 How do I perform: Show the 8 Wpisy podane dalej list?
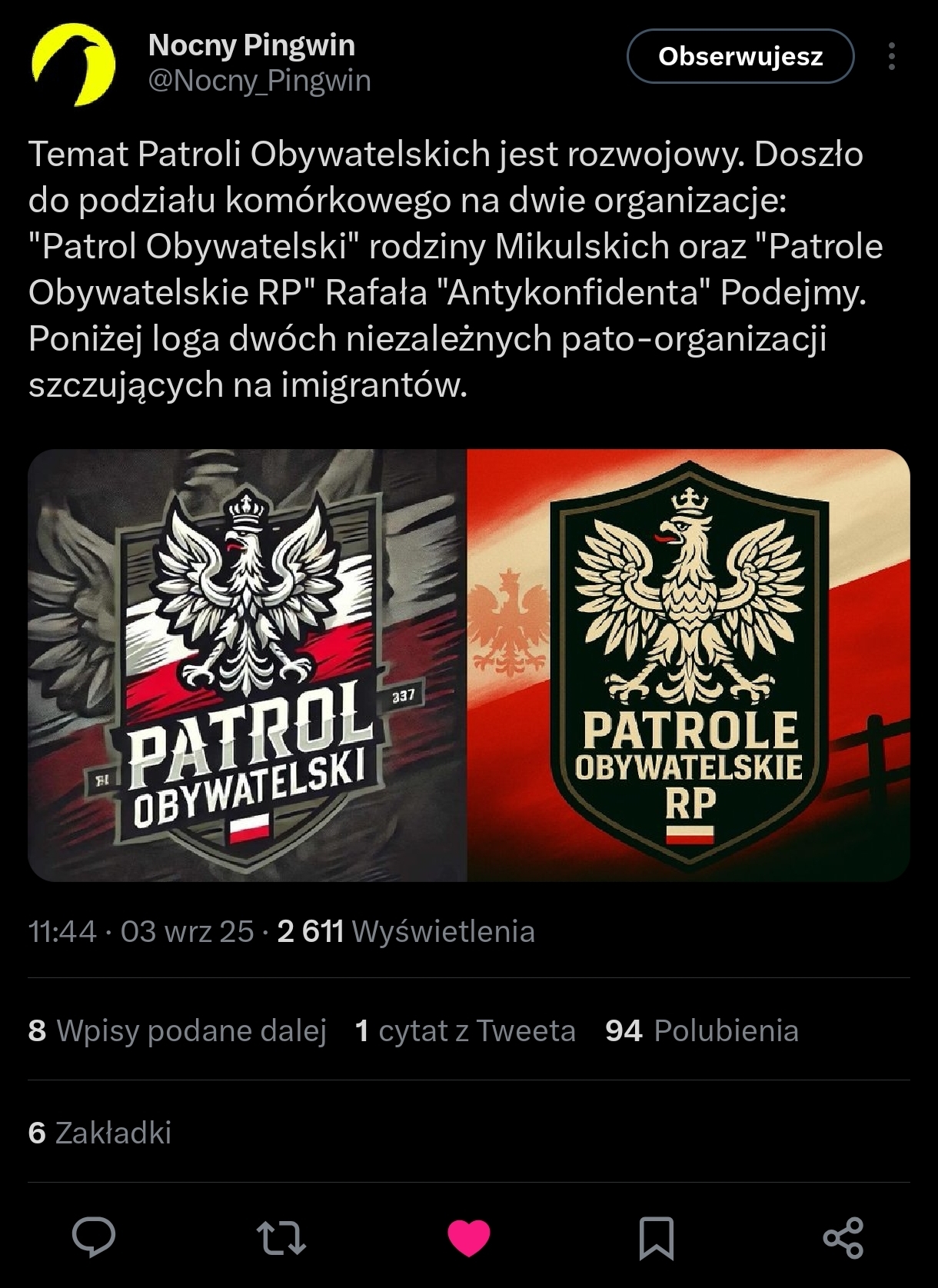pos(178,1030)
